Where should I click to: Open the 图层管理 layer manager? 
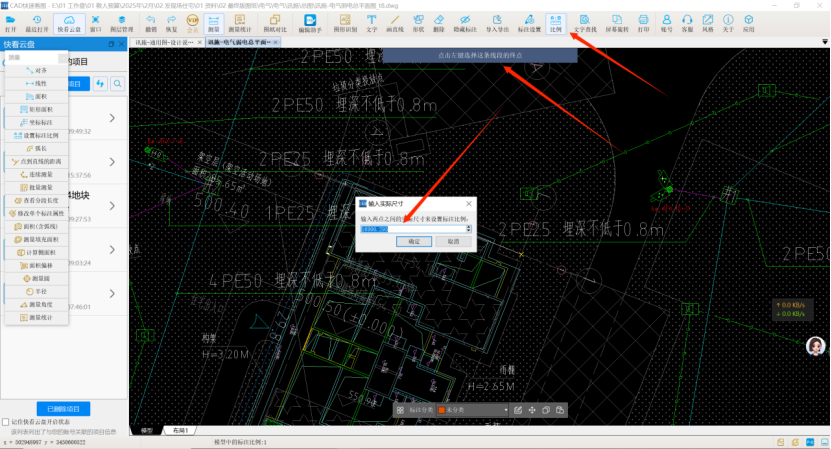click(x=121, y=23)
